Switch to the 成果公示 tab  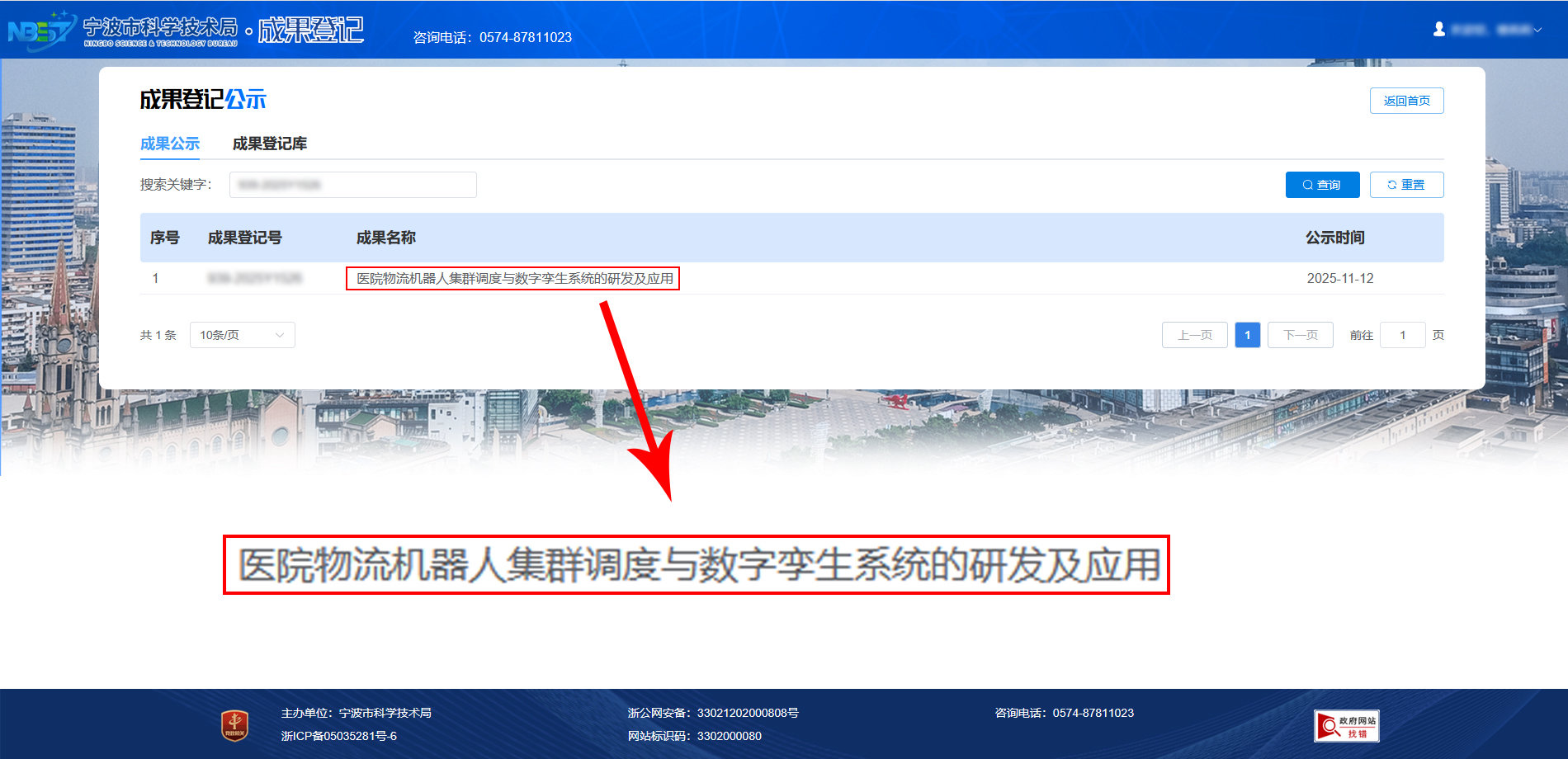click(x=170, y=144)
